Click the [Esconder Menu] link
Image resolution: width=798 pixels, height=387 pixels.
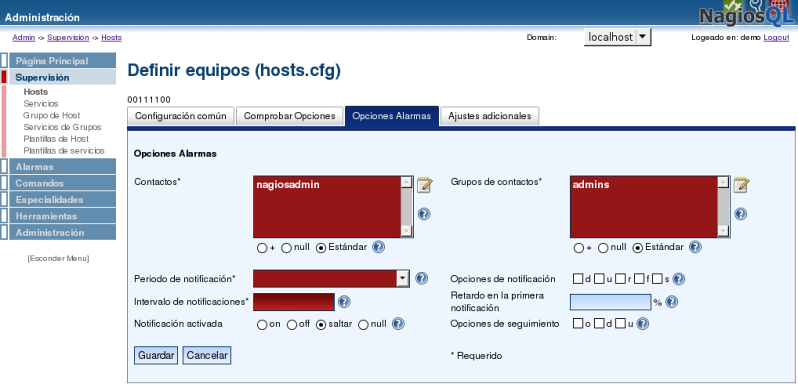[x=58, y=259]
